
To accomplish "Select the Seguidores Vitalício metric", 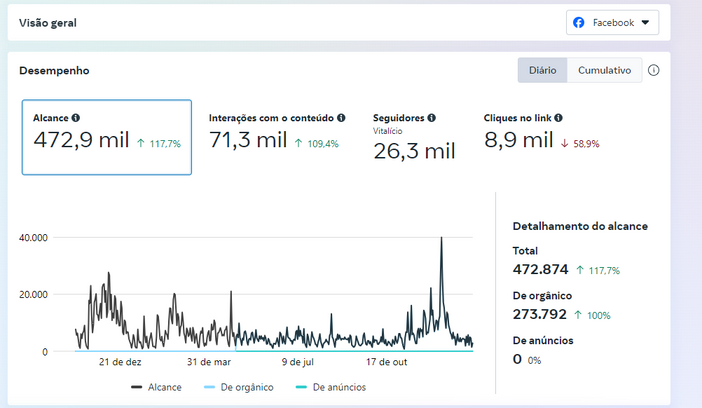I will [x=414, y=137].
